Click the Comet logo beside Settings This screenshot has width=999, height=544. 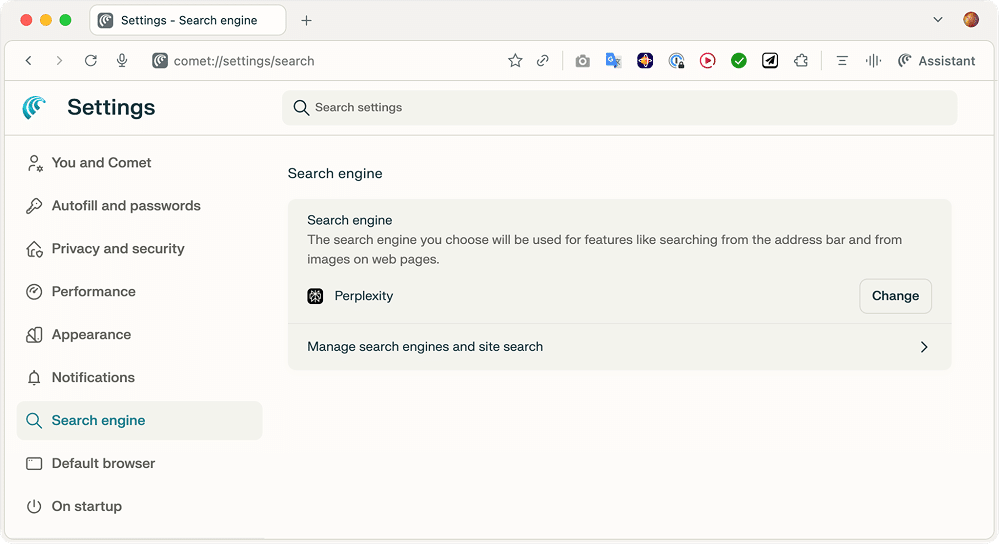coord(35,108)
